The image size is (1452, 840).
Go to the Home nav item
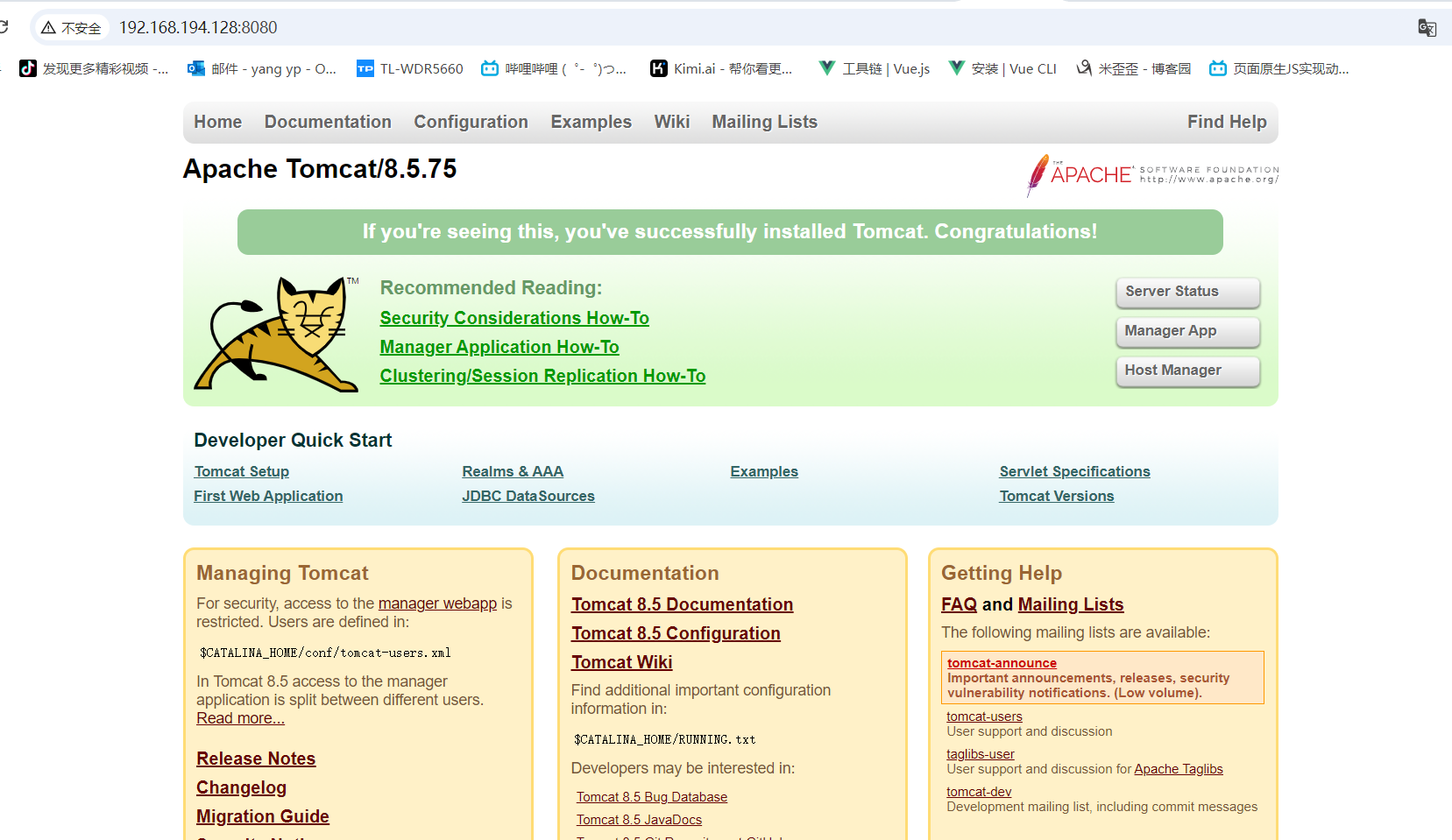coord(218,122)
